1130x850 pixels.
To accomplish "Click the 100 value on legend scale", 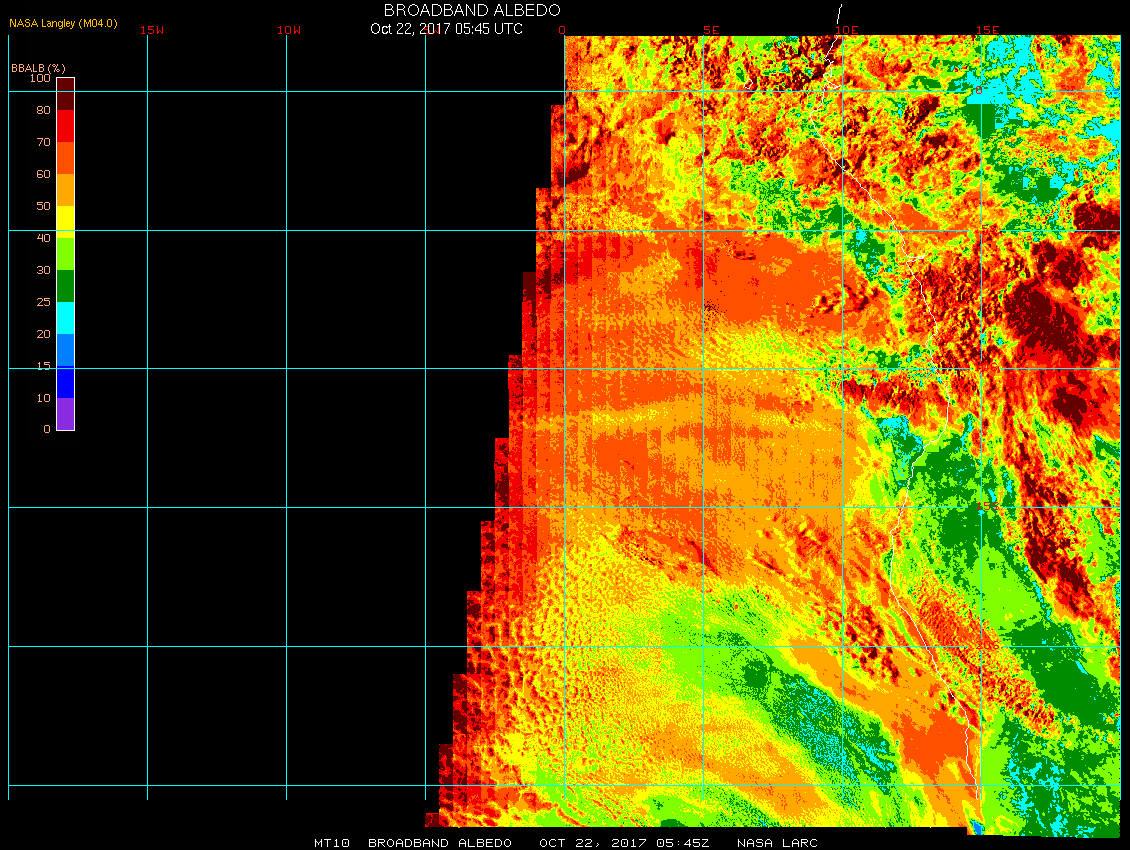I will pos(39,78).
